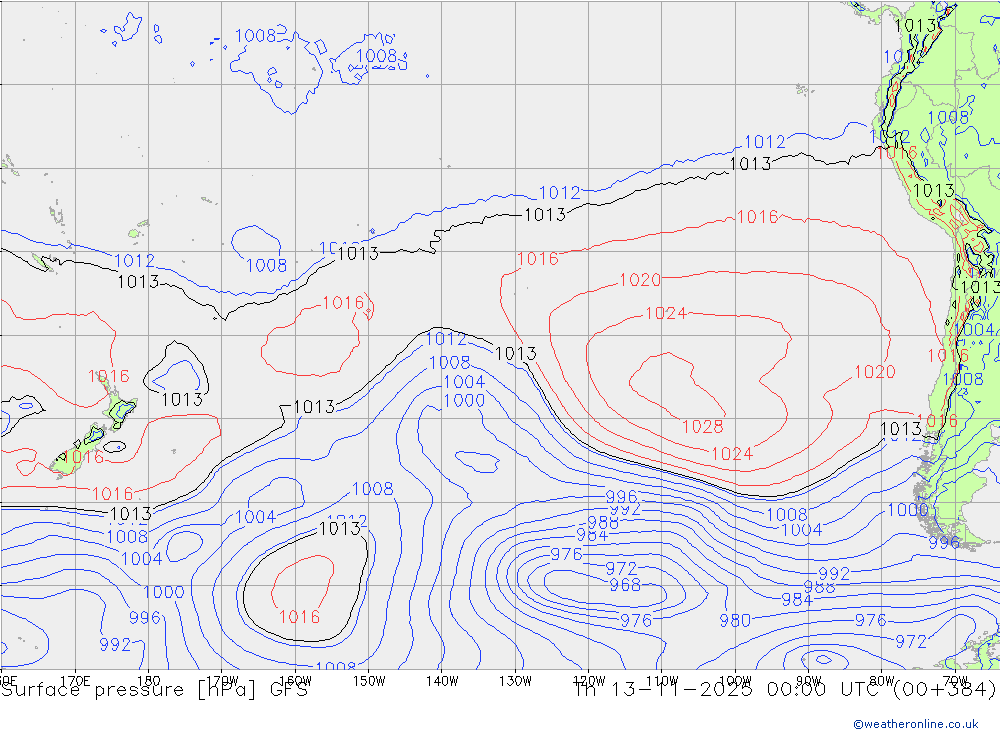Select the 110W longitude label

662,681
